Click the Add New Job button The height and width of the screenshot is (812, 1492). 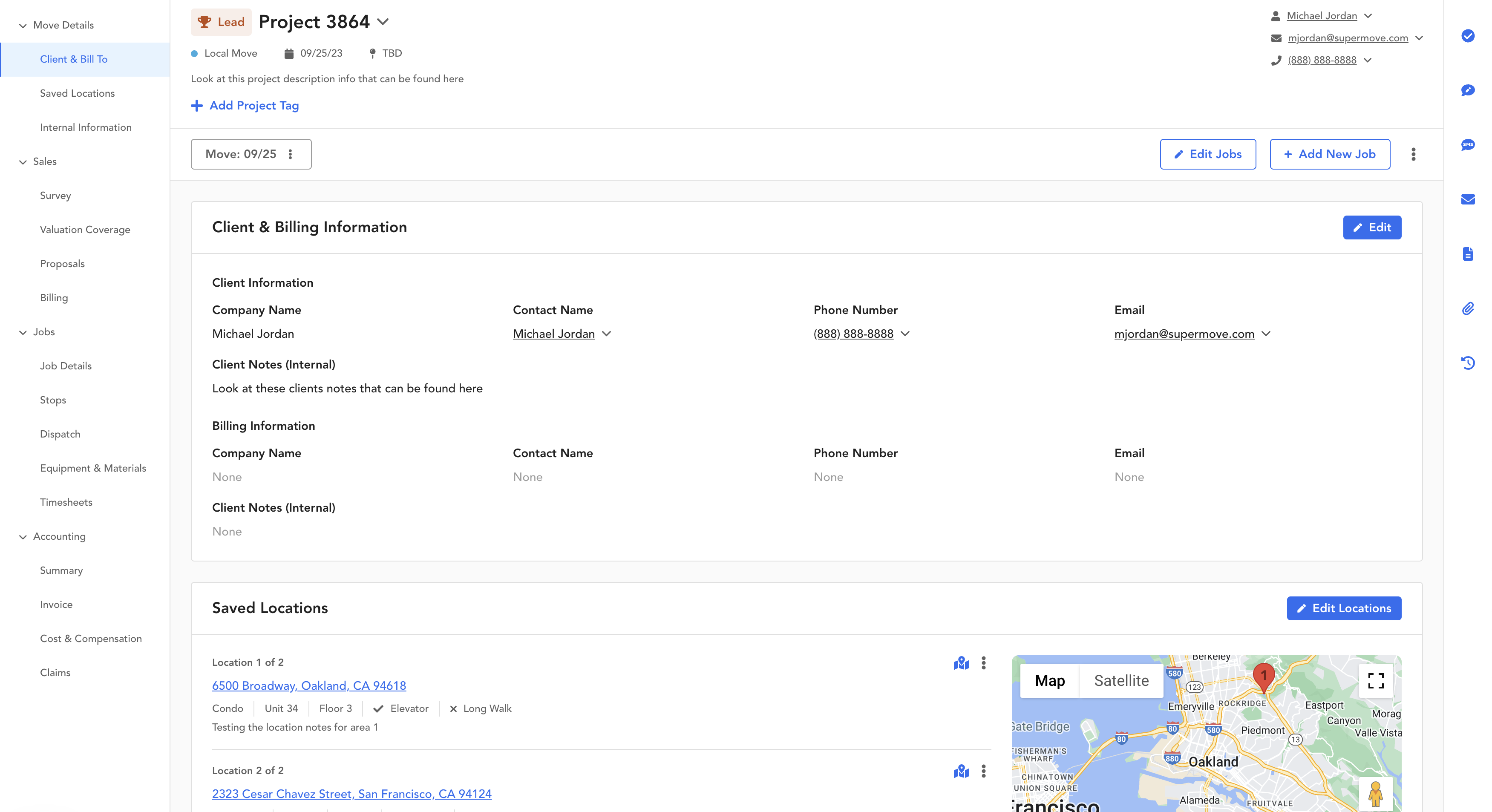1330,154
